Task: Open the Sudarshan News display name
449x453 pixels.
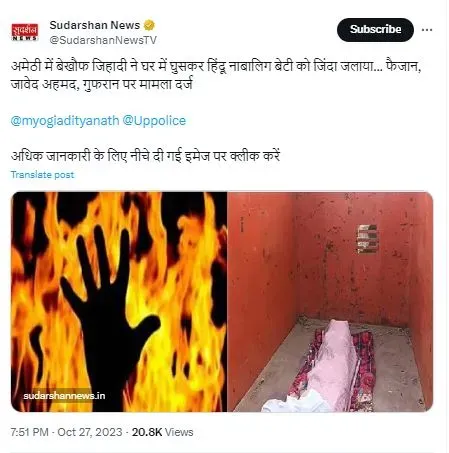Action: pos(95,25)
